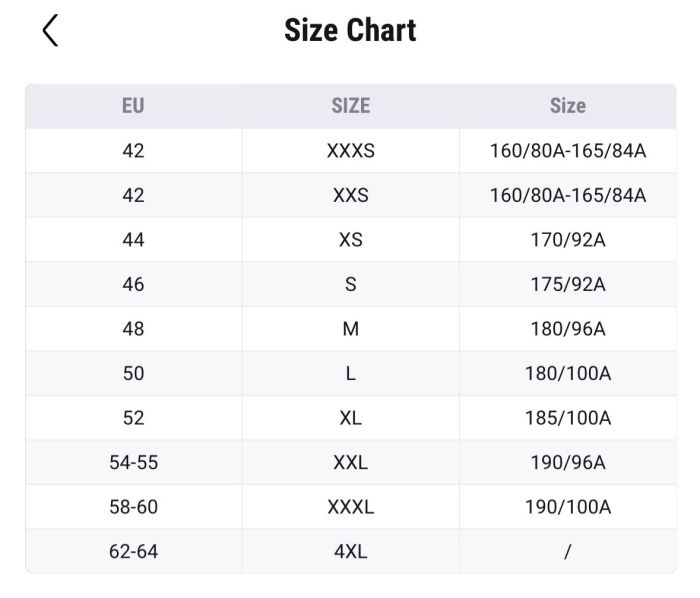700x598 pixels.
Task: Click the XS size cell
Action: (x=350, y=240)
